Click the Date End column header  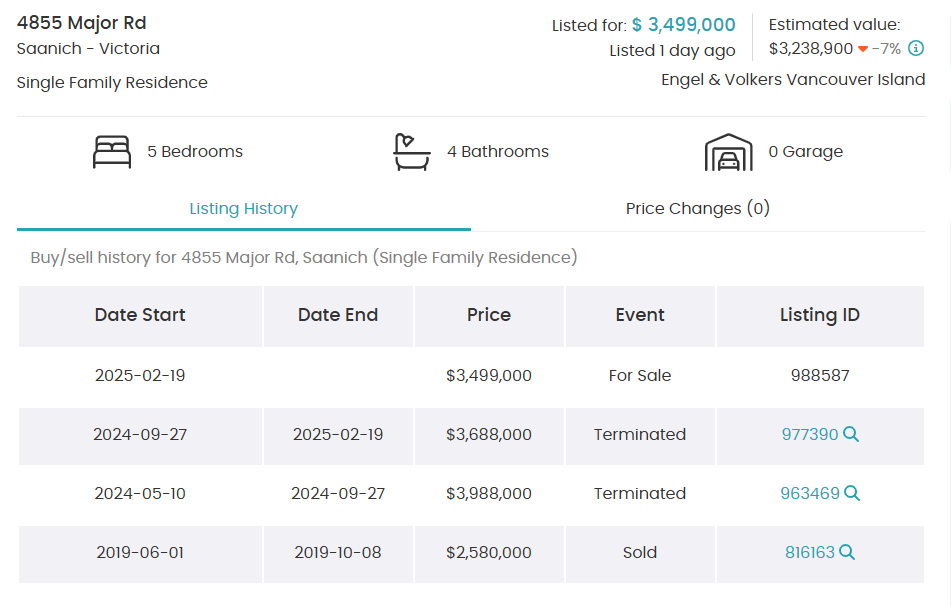[x=338, y=315]
